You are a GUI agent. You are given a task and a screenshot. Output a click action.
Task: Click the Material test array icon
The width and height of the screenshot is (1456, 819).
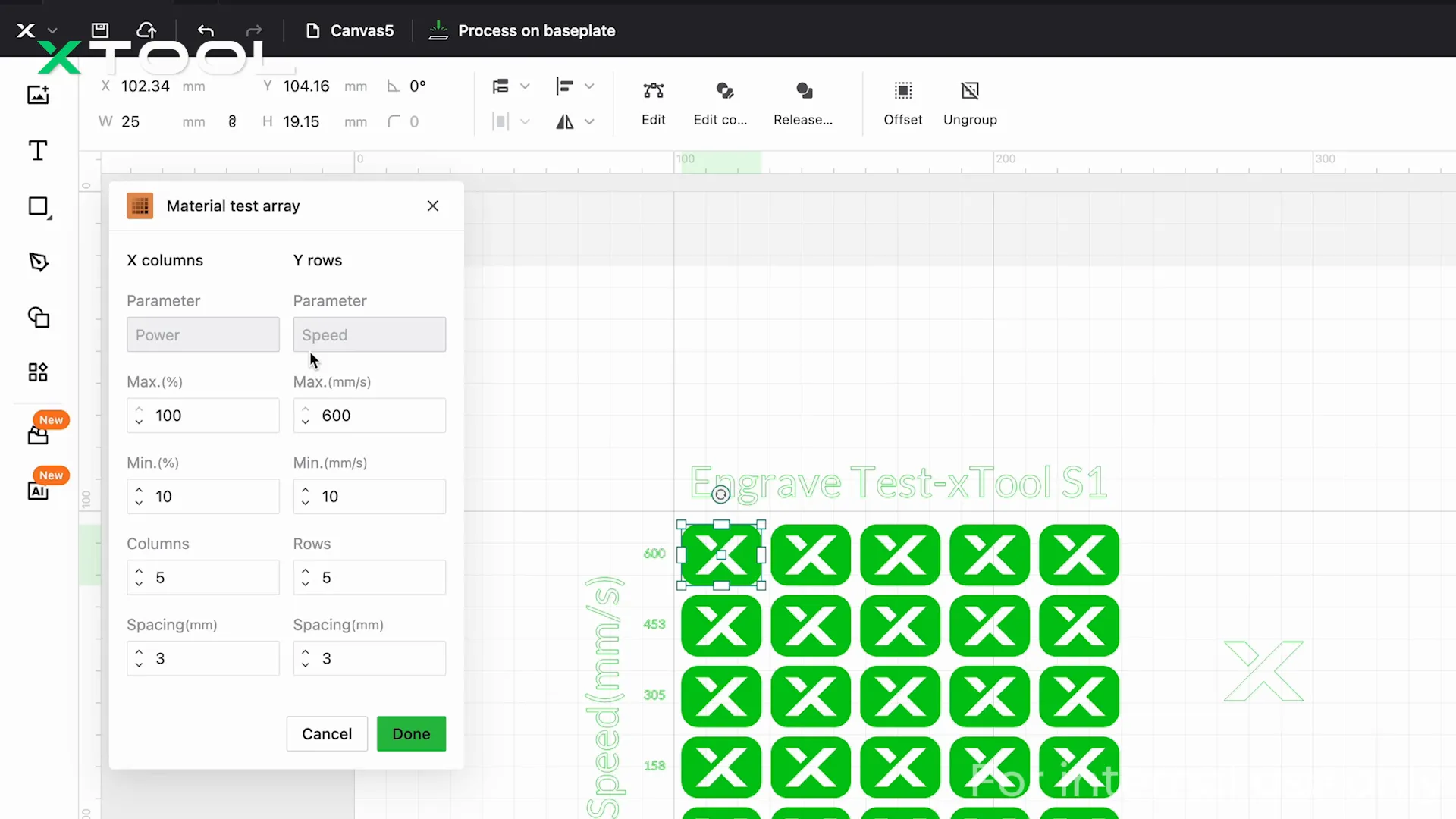tap(140, 206)
